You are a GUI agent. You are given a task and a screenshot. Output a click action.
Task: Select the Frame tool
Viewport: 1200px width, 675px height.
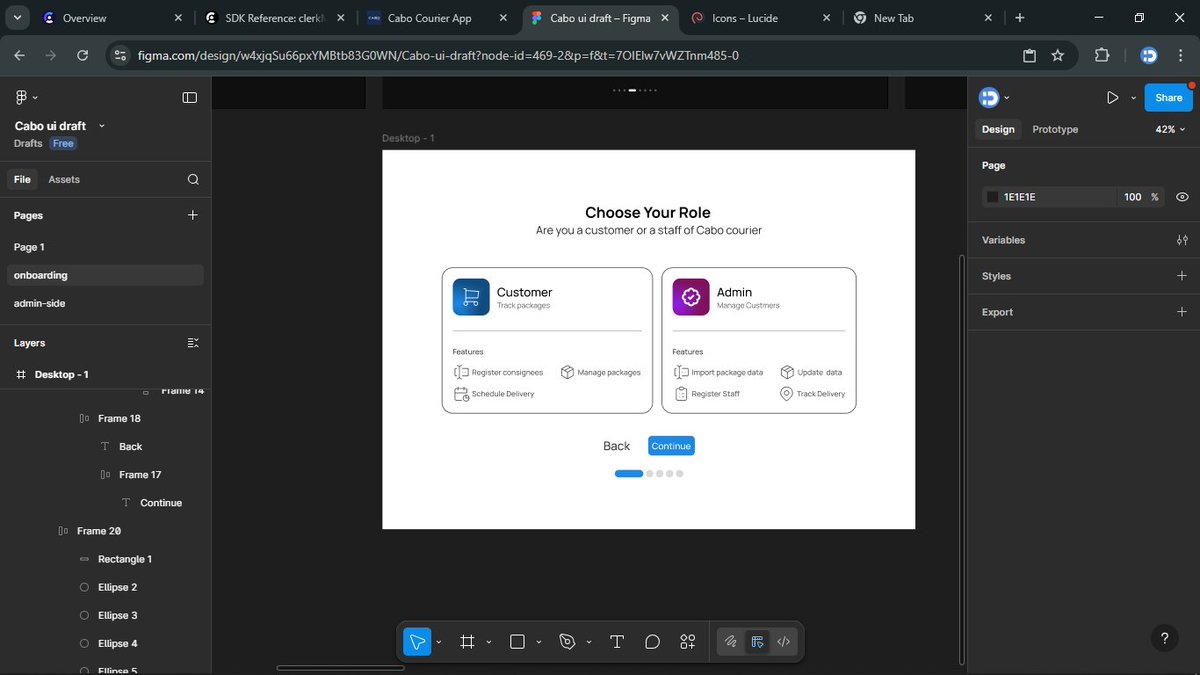tap(467, 642)
